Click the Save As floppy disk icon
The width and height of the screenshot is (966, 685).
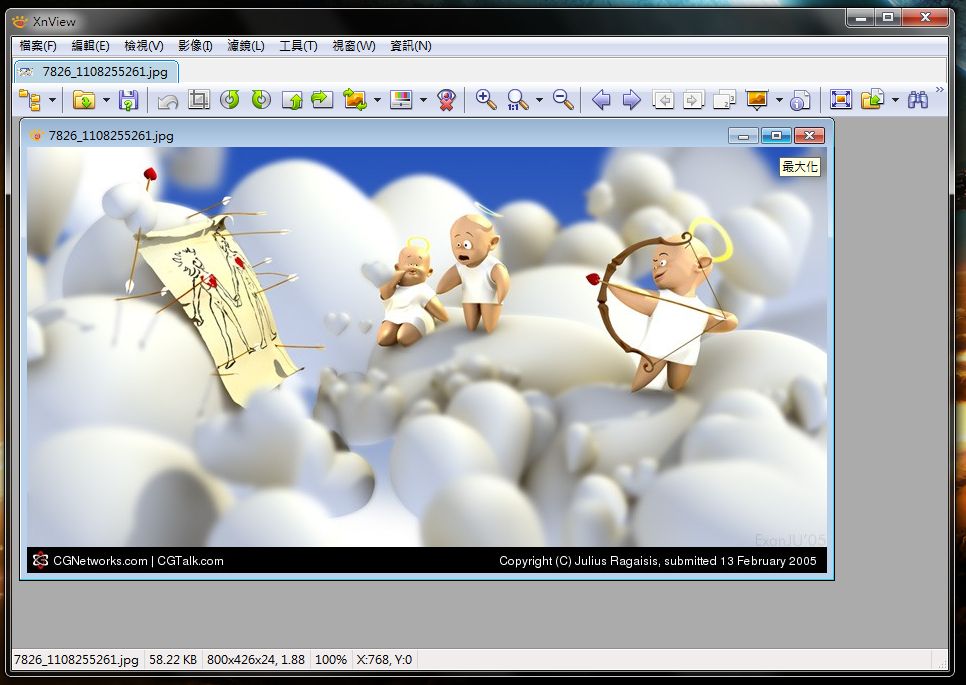pos(128,100)
